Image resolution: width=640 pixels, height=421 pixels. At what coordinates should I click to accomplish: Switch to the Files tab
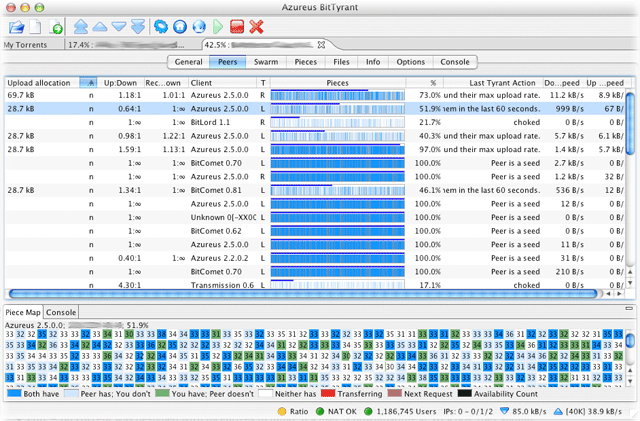(341, 62)
